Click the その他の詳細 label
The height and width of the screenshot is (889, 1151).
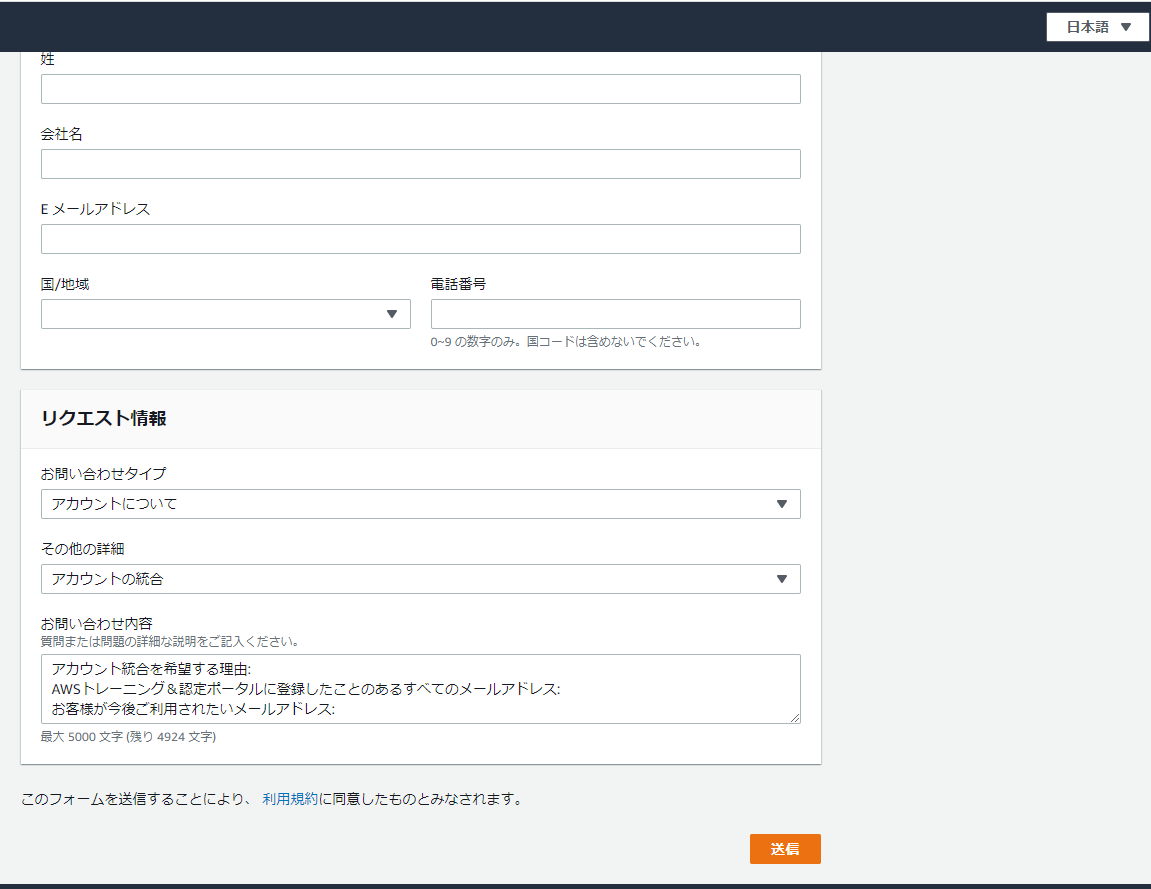82,549
